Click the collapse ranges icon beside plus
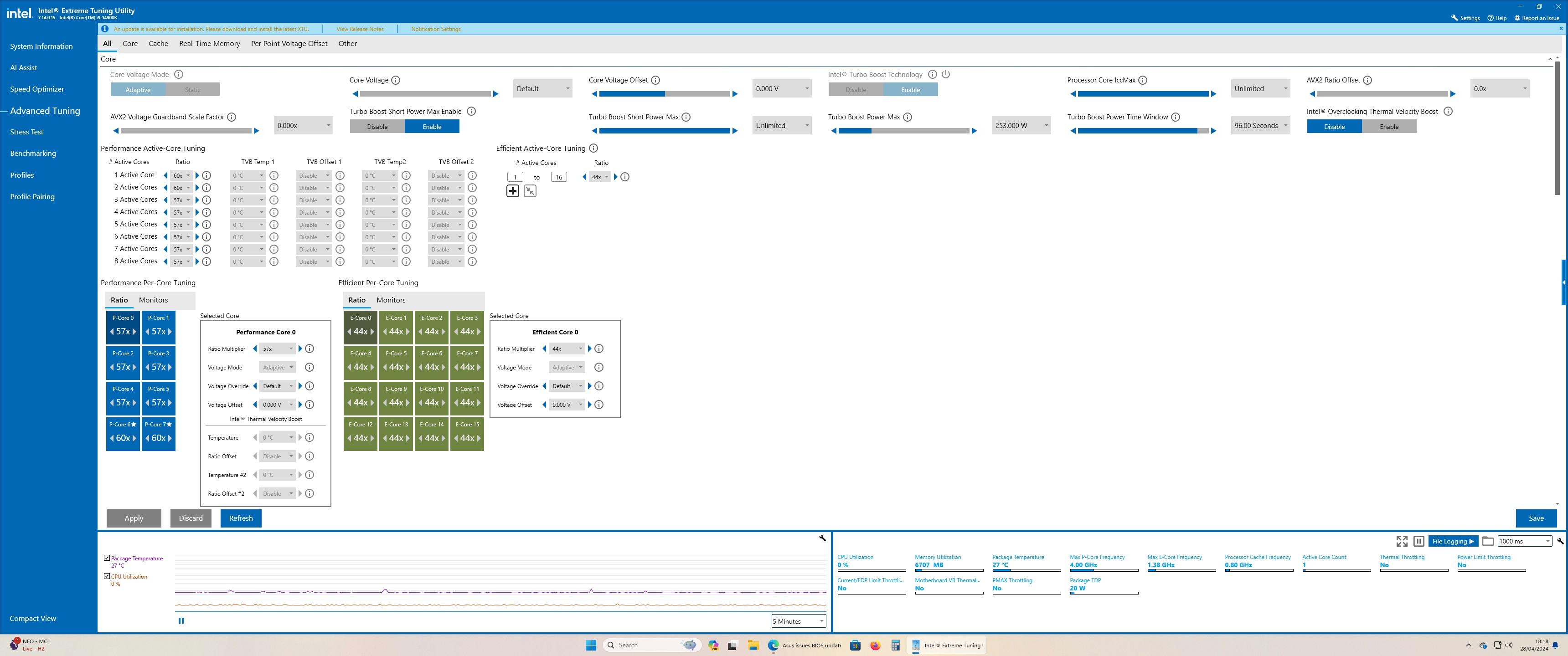This screenshot has height=656, width=1568. click(530, 191)
